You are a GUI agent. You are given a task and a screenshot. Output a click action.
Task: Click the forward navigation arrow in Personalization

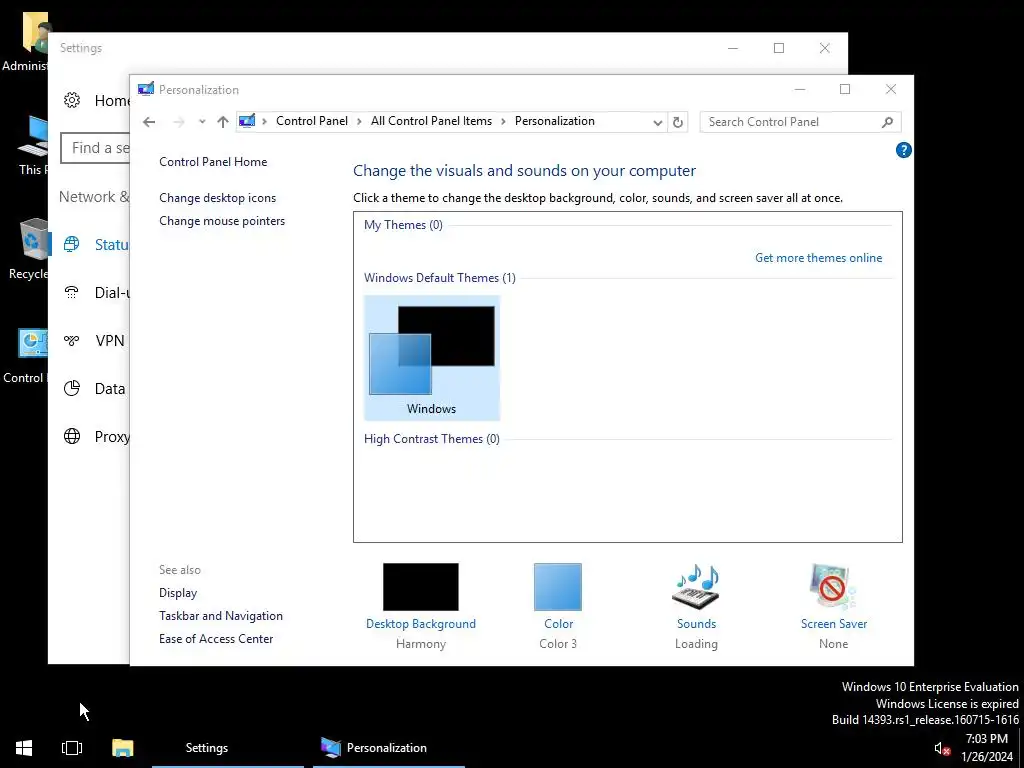tap(179, 122)
